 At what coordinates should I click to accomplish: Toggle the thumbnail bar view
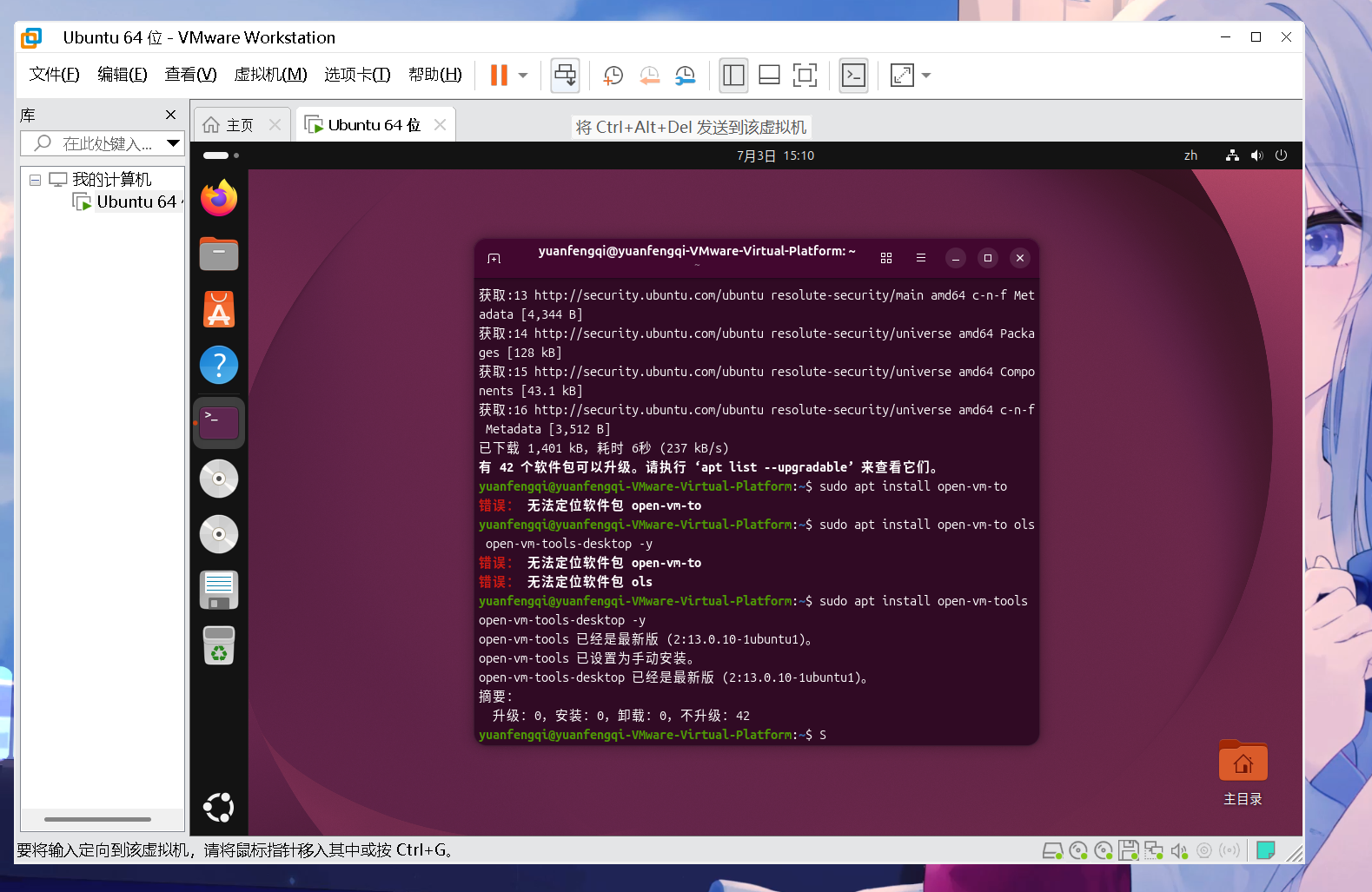[x=769, y=76]
